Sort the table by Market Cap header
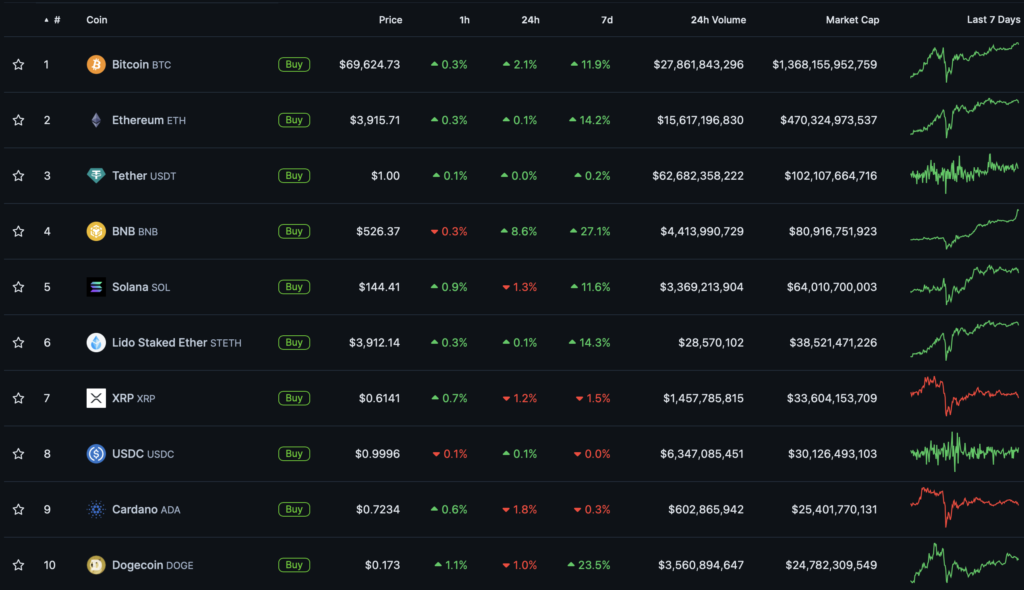 point(852,20)
